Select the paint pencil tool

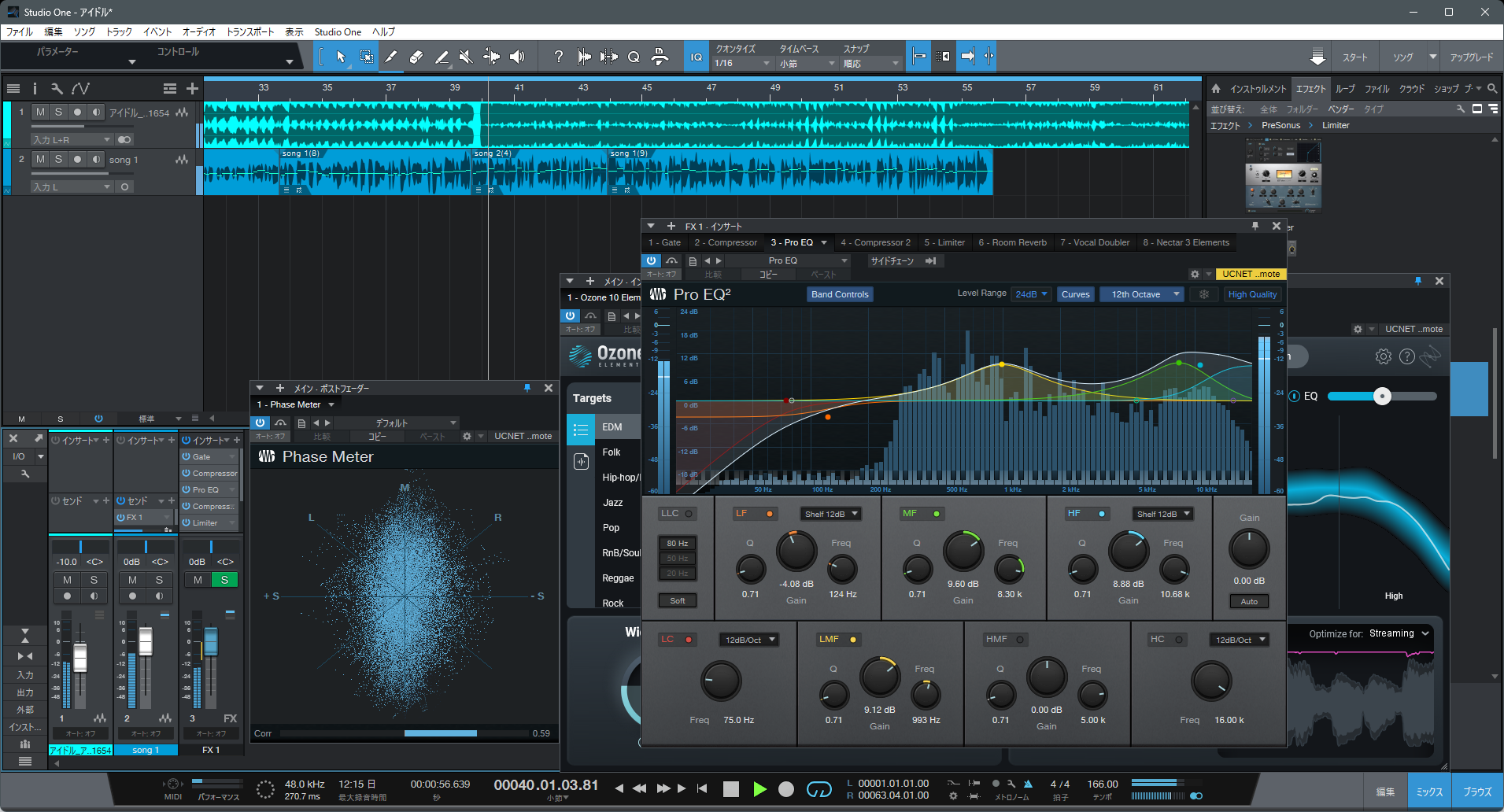coord(442,57)
